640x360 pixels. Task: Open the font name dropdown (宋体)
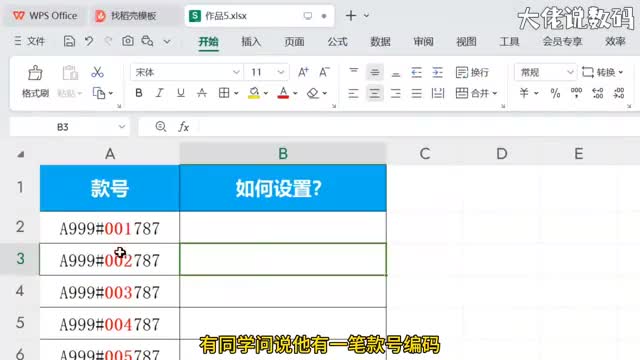[x=236, y=72]
